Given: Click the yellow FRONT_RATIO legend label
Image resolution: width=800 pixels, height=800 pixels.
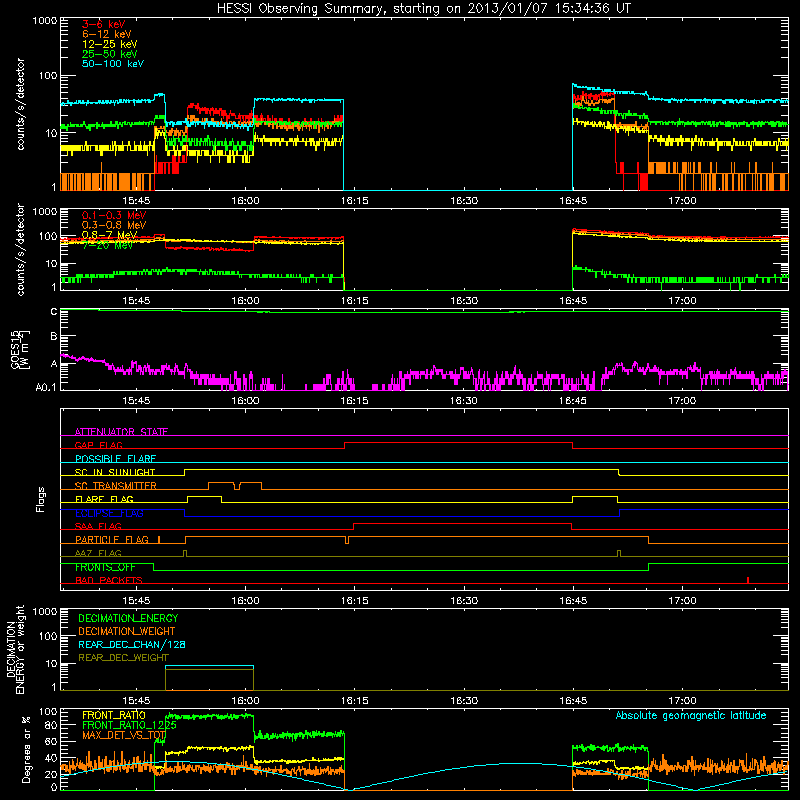Looking at the screenshot, I should point(114,715).
